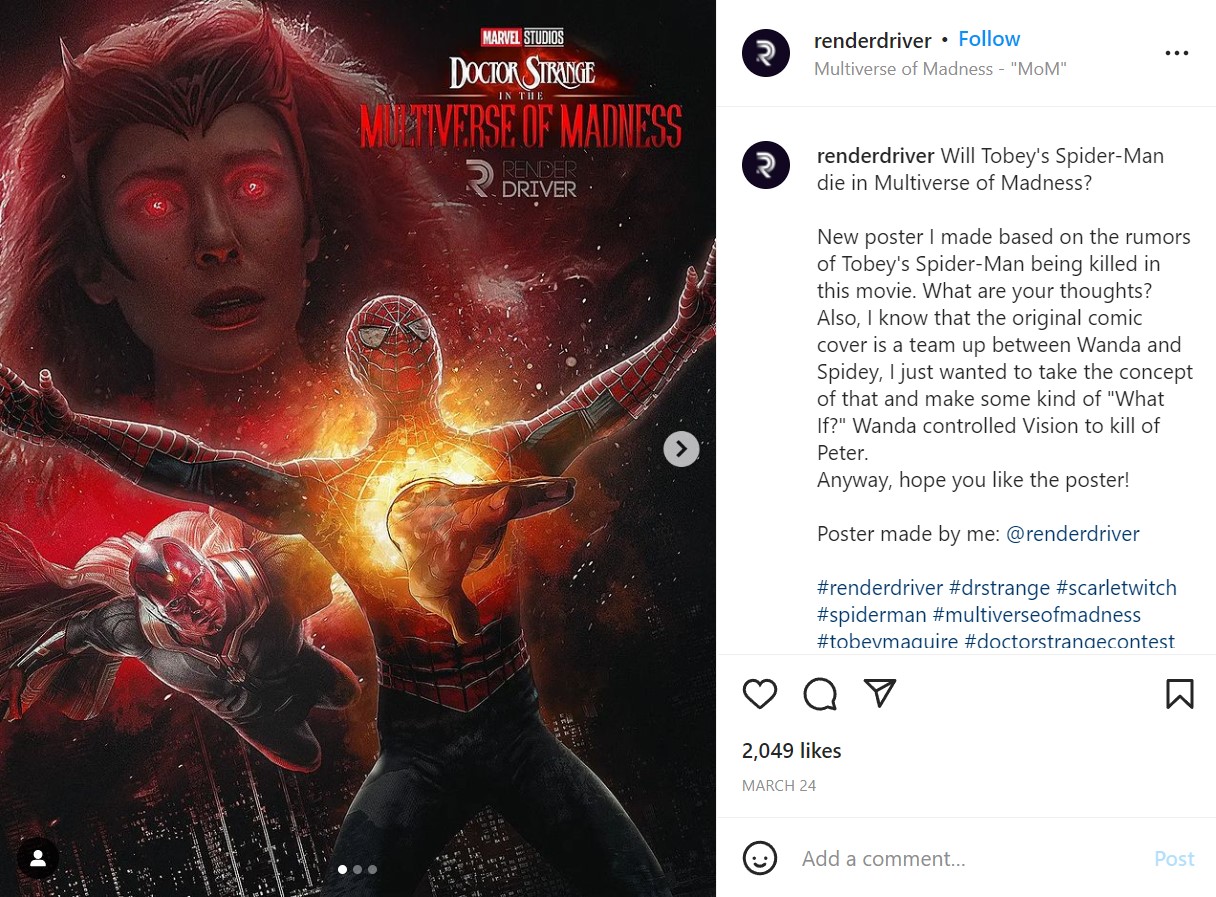Click the Post comment button
Image resolution: width=1216 pixels, height=897 pixels.
tap(1174, 859)
